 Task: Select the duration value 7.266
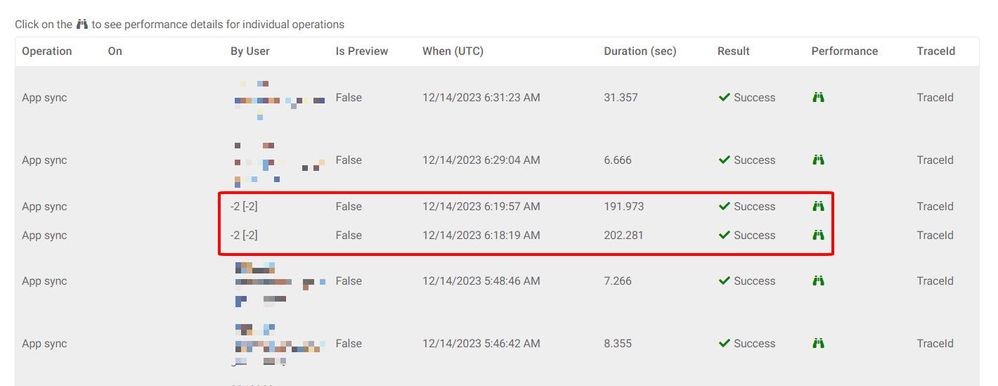click(617, 281)
